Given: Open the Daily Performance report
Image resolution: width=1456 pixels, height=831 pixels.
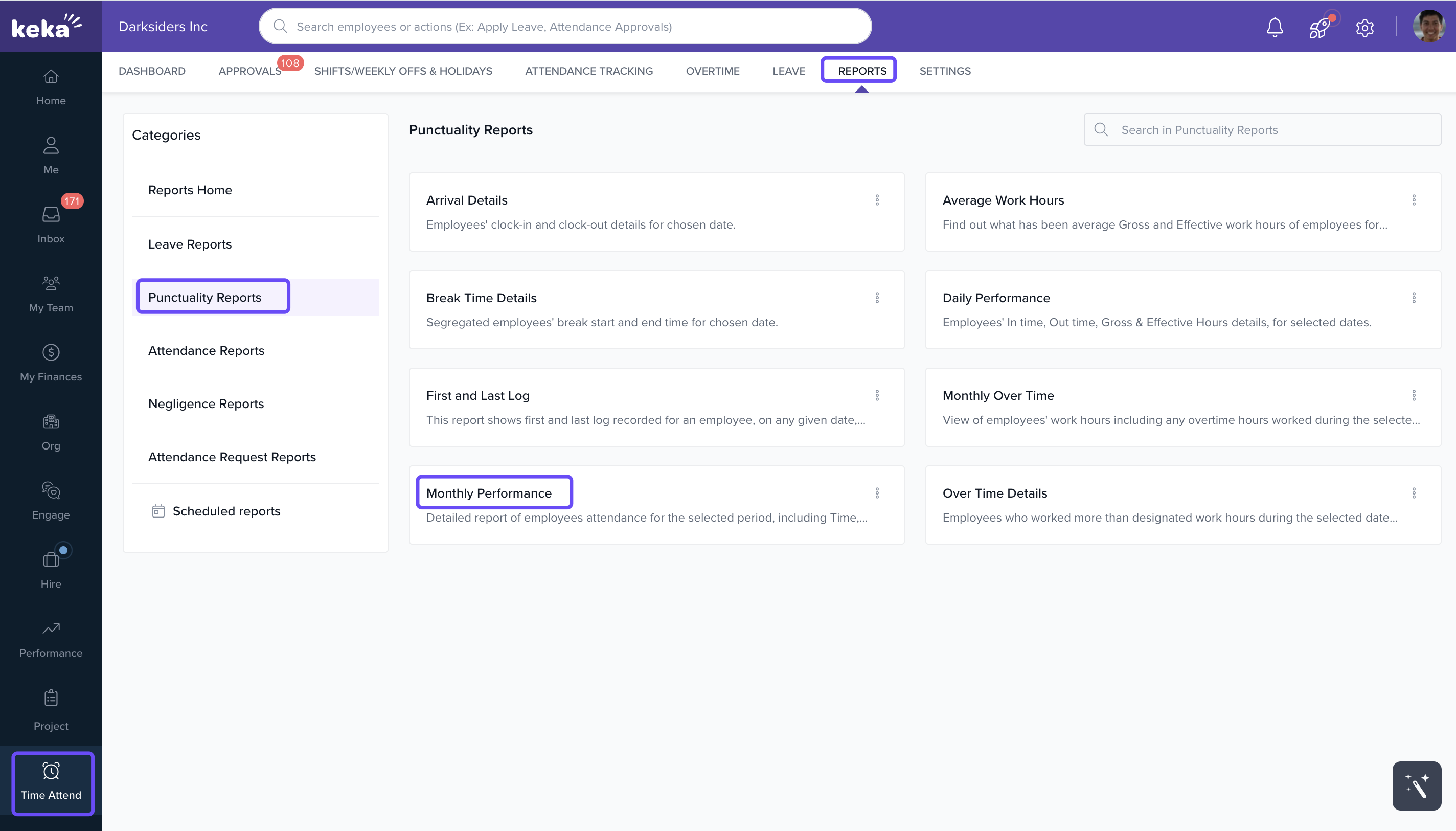Looking at the screenshot, I should click(995, 298).
